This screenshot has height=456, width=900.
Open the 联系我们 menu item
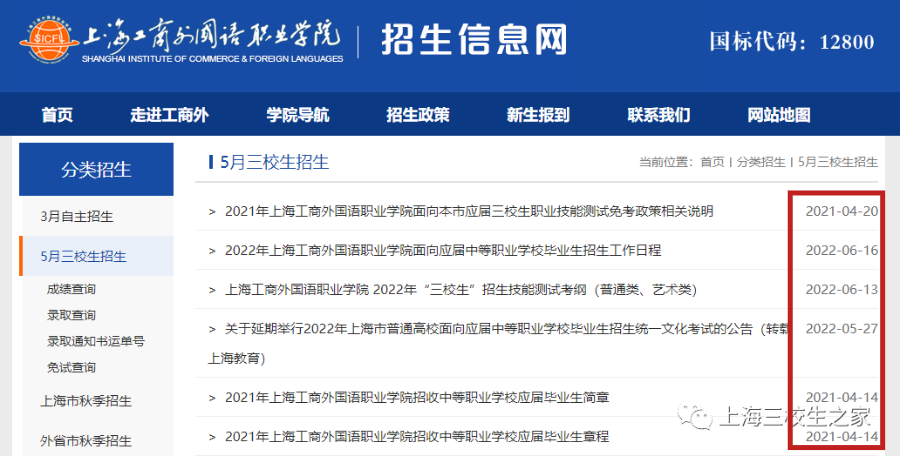(x=658, y=115)
